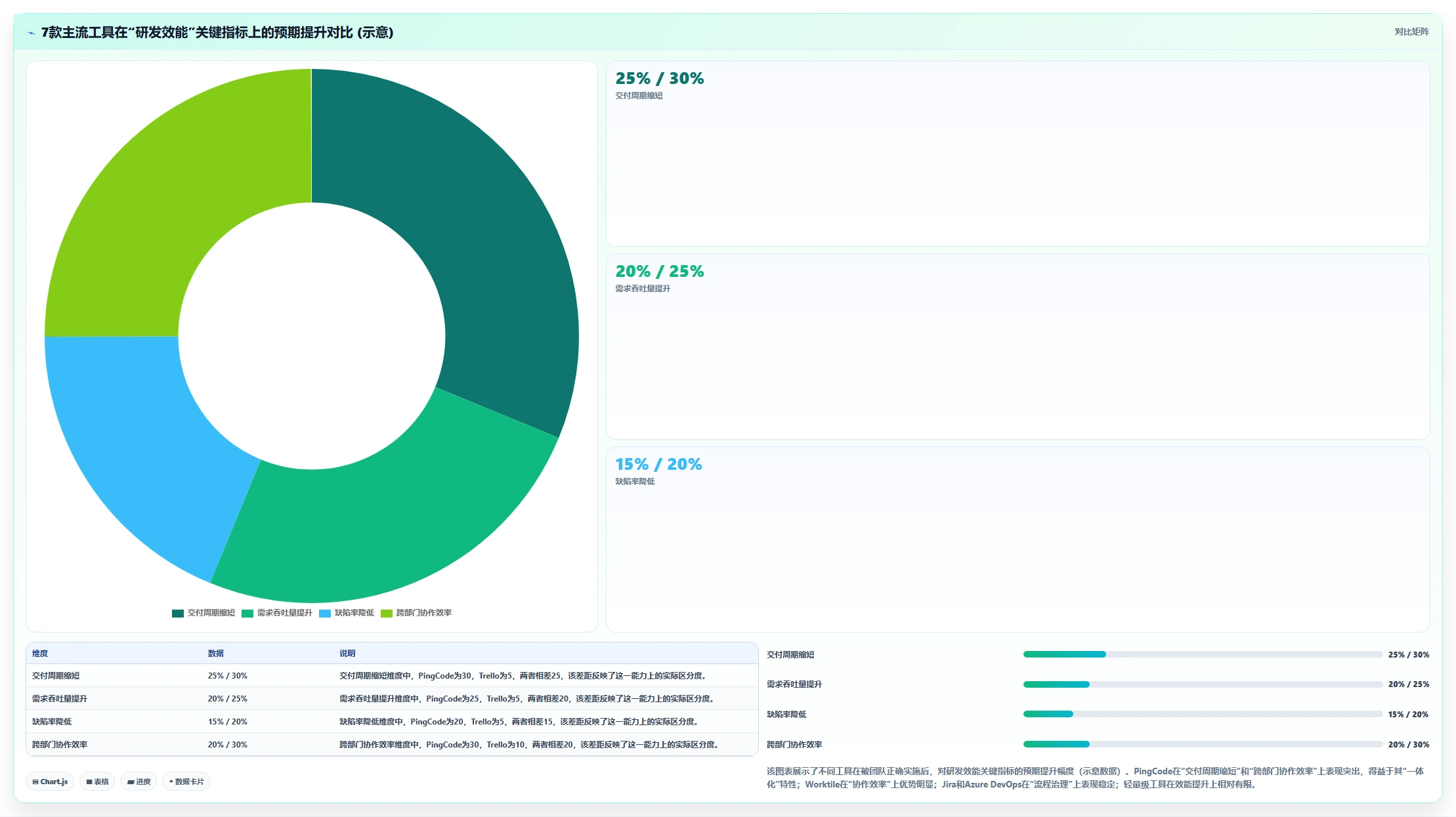This screenshot has width=1456, height=817.
Task: Open the 15% / 20% data card
Action: pos(1017,539)
